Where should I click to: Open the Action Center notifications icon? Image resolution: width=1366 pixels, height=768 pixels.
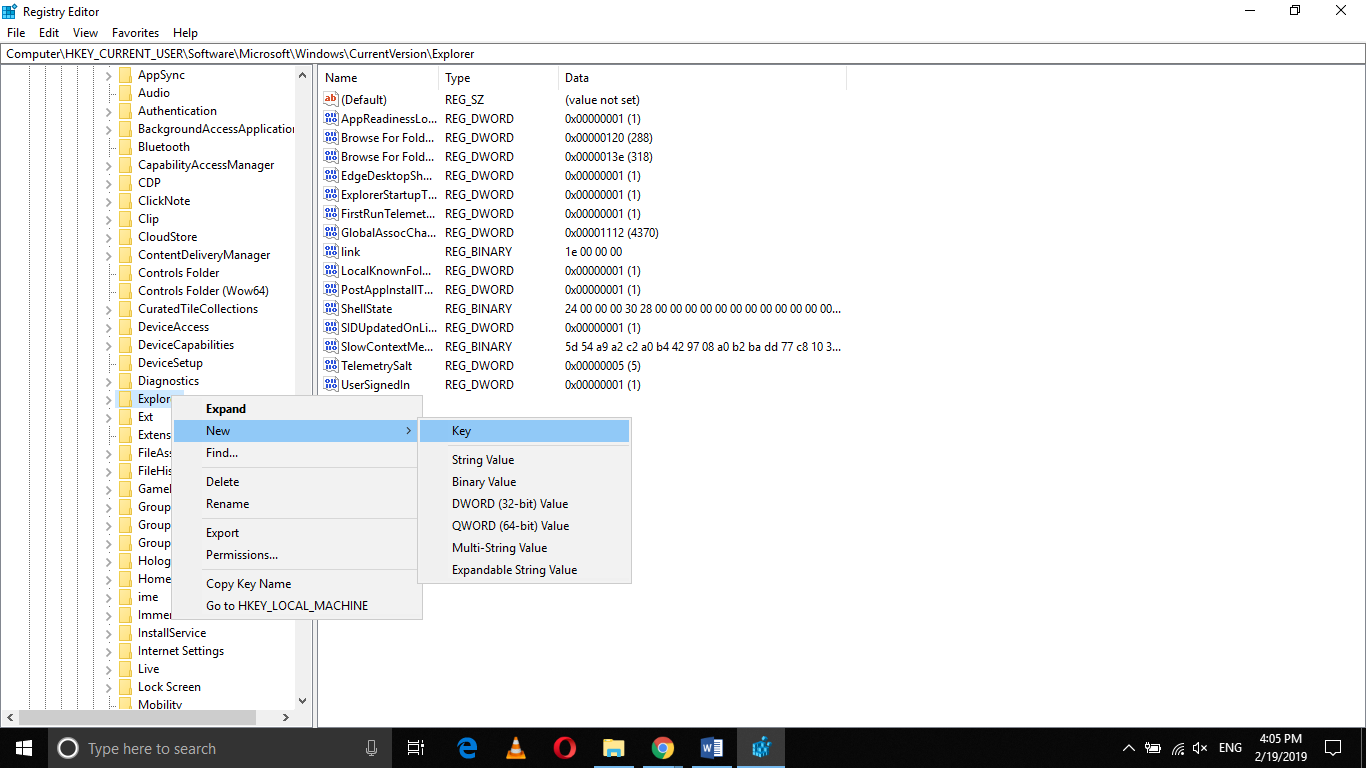click(1332, 747)
